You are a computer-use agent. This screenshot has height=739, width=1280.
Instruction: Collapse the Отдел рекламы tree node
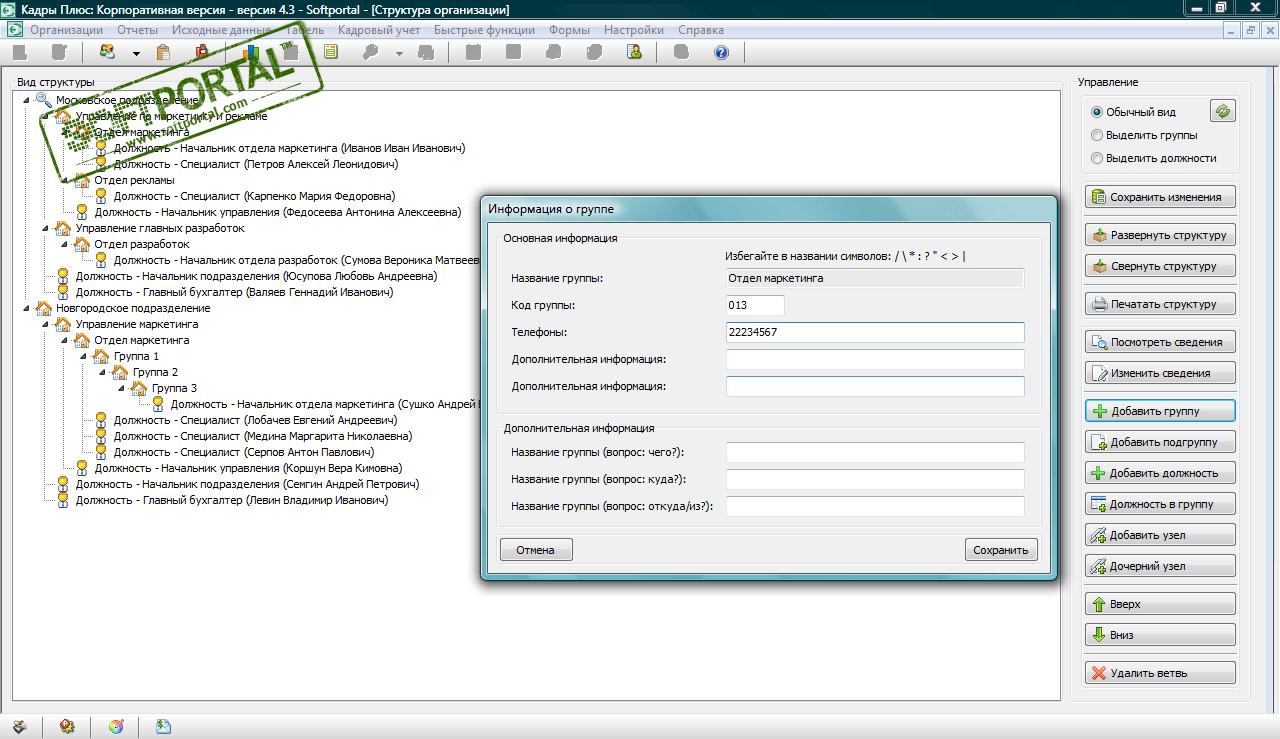[64, 180]
